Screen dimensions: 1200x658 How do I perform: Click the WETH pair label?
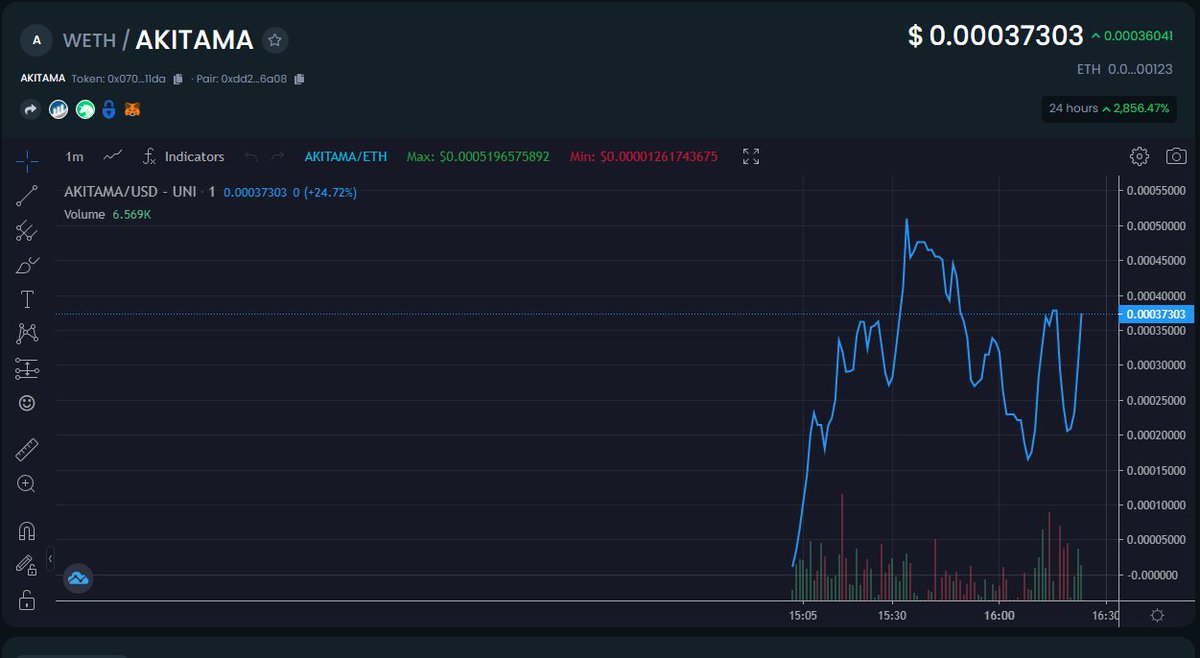89,40
